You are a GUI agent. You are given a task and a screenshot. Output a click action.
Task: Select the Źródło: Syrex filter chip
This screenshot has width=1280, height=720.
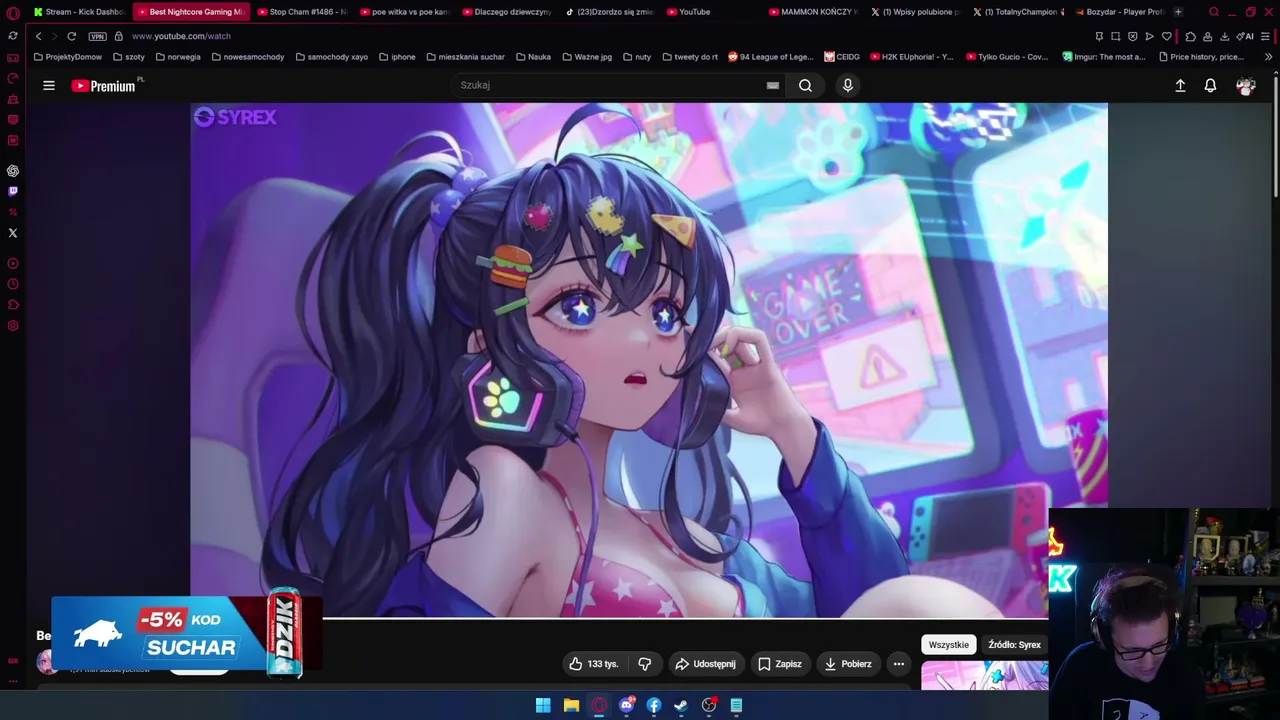tap(1014, 645)
